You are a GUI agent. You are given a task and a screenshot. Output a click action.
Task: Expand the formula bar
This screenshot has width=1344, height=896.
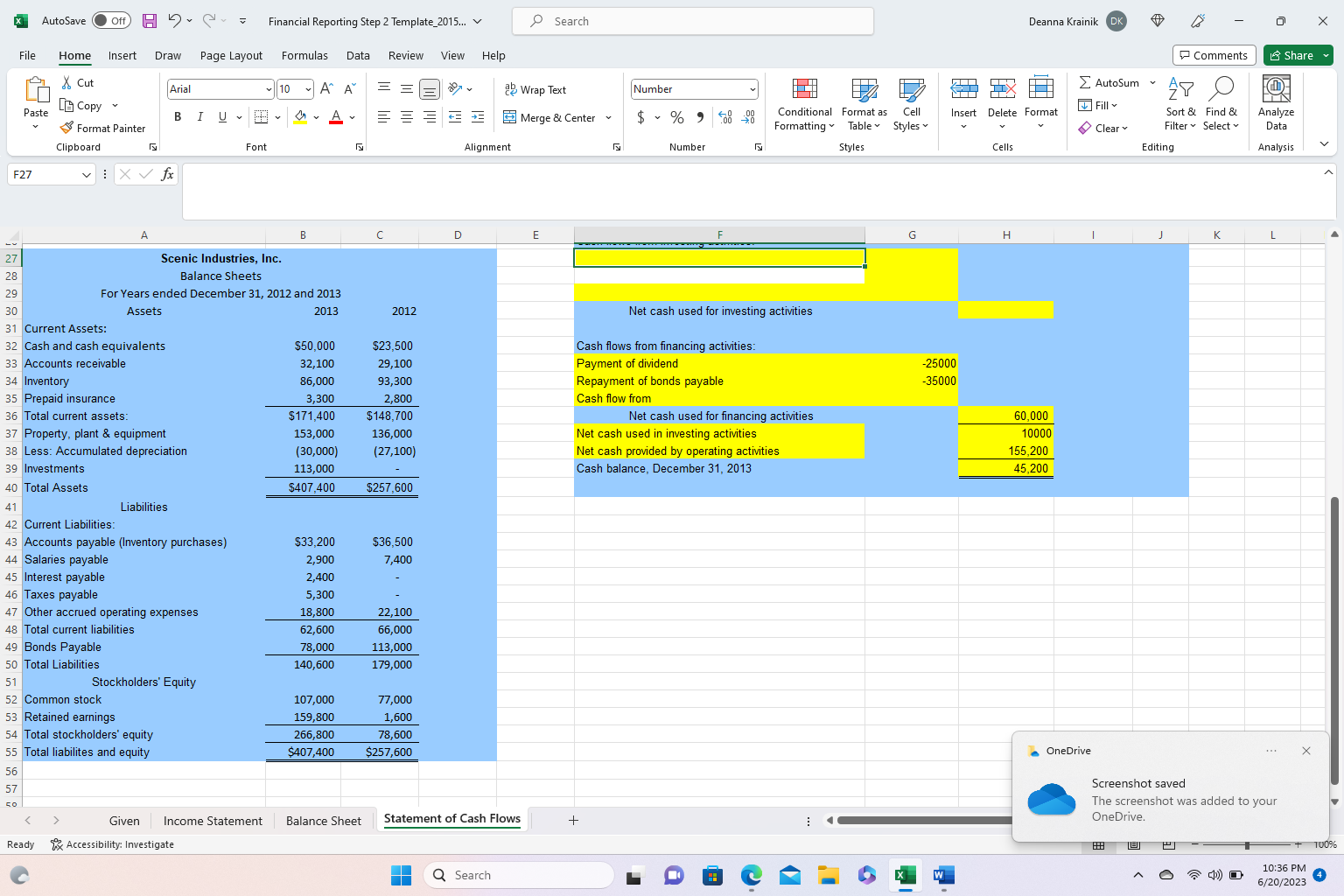pyautogui.click(x=1328, y=172)
